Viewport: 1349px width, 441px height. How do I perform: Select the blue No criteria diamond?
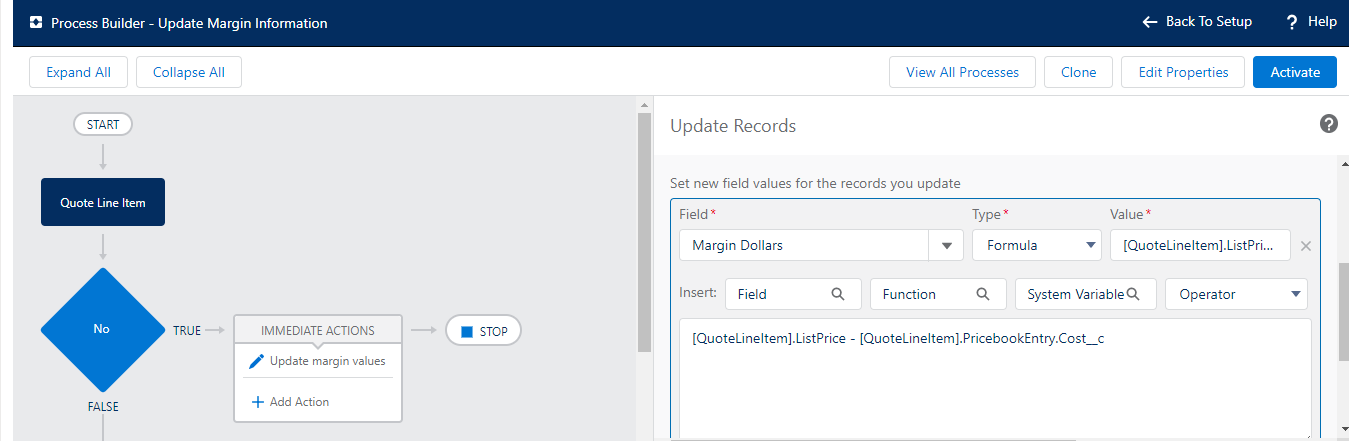pyautogui.click(x=101, y=329)
